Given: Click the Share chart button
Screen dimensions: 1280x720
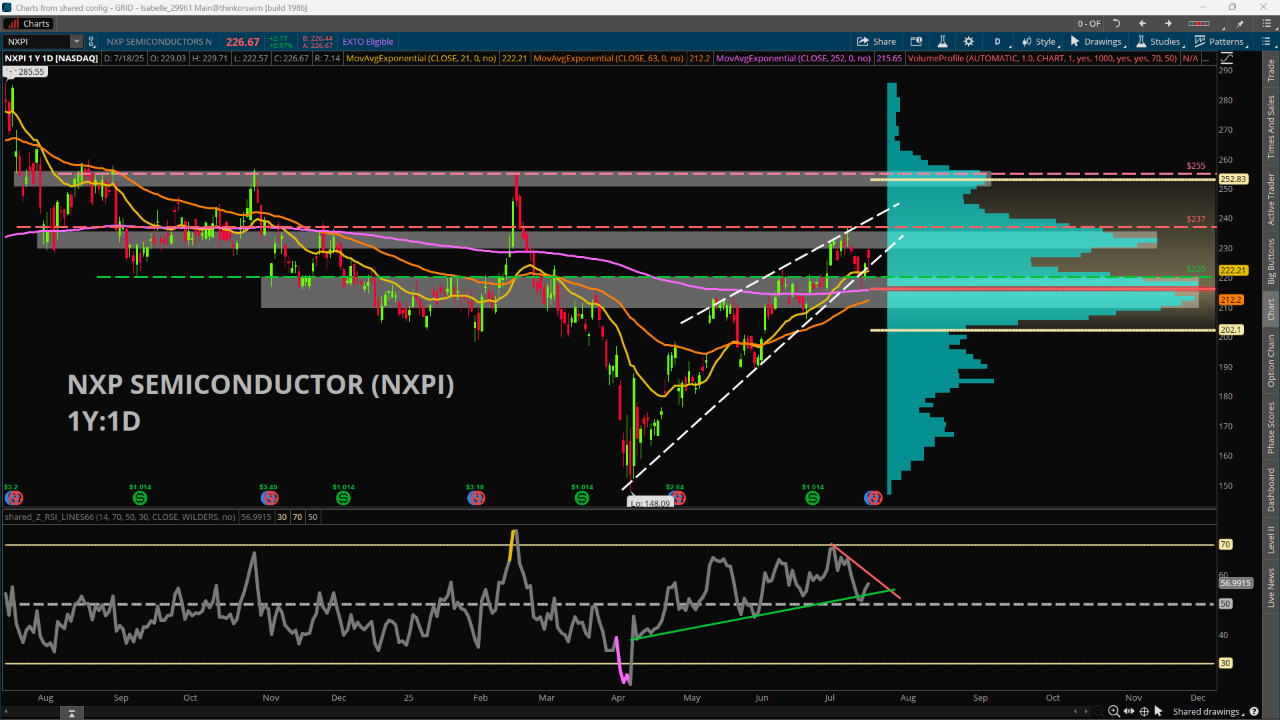Looking at the screenshot, I should 876,42.
